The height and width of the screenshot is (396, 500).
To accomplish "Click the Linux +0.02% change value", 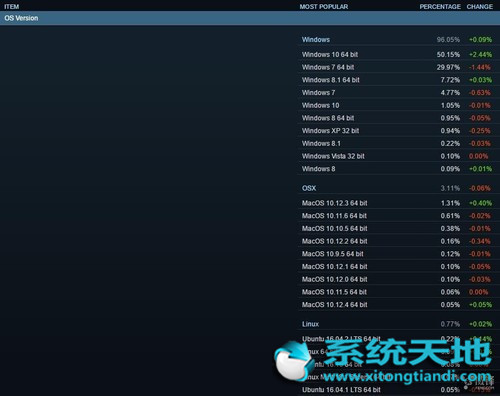I will pyautogui.click(x=480, y=324).
